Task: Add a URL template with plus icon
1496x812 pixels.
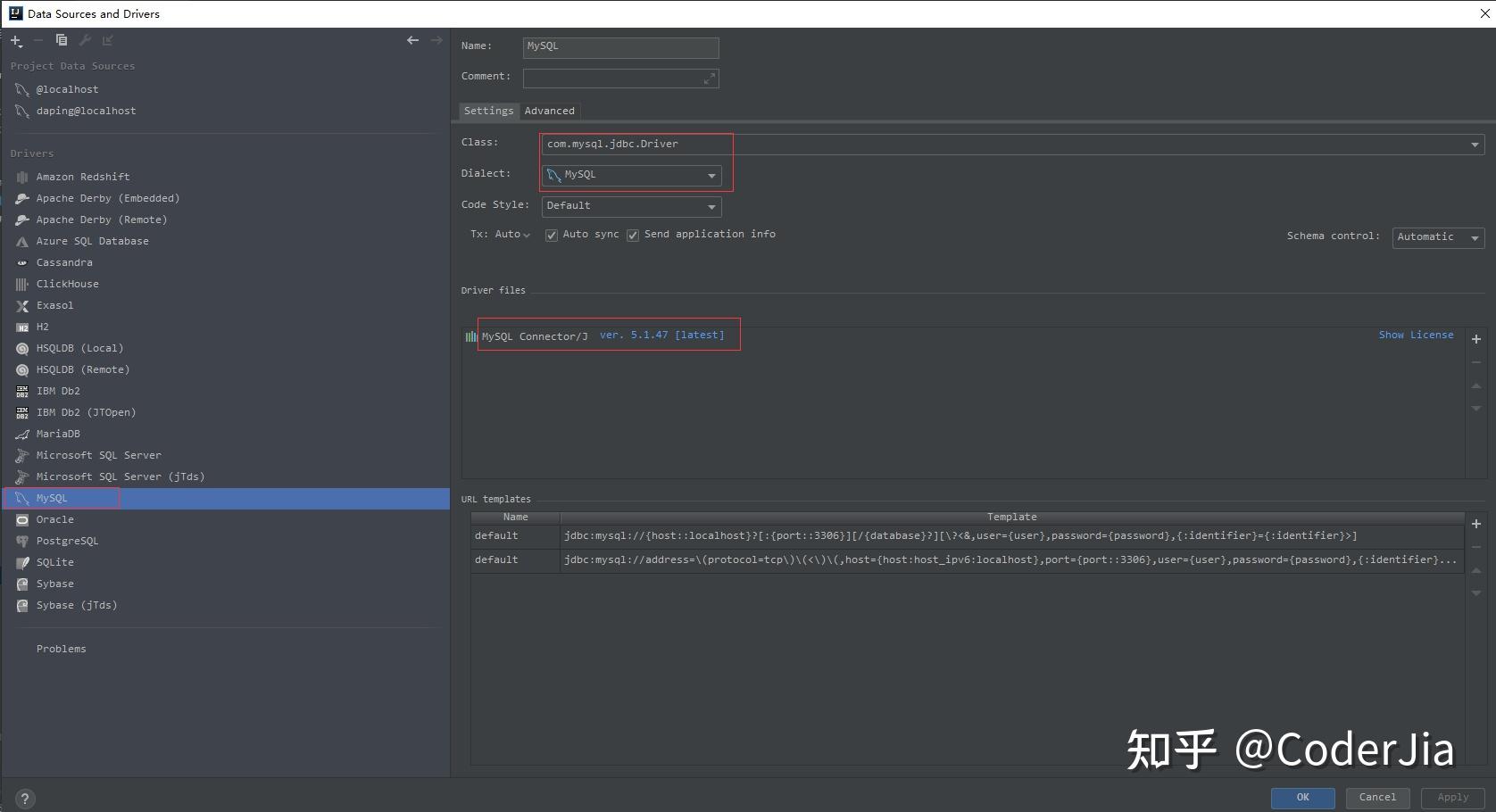Action: pos(1476,524)
